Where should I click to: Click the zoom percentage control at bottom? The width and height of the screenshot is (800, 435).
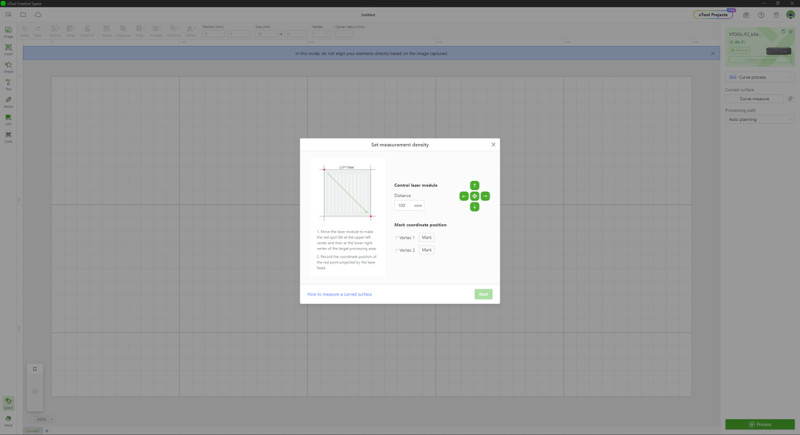(x=42, y=419)
